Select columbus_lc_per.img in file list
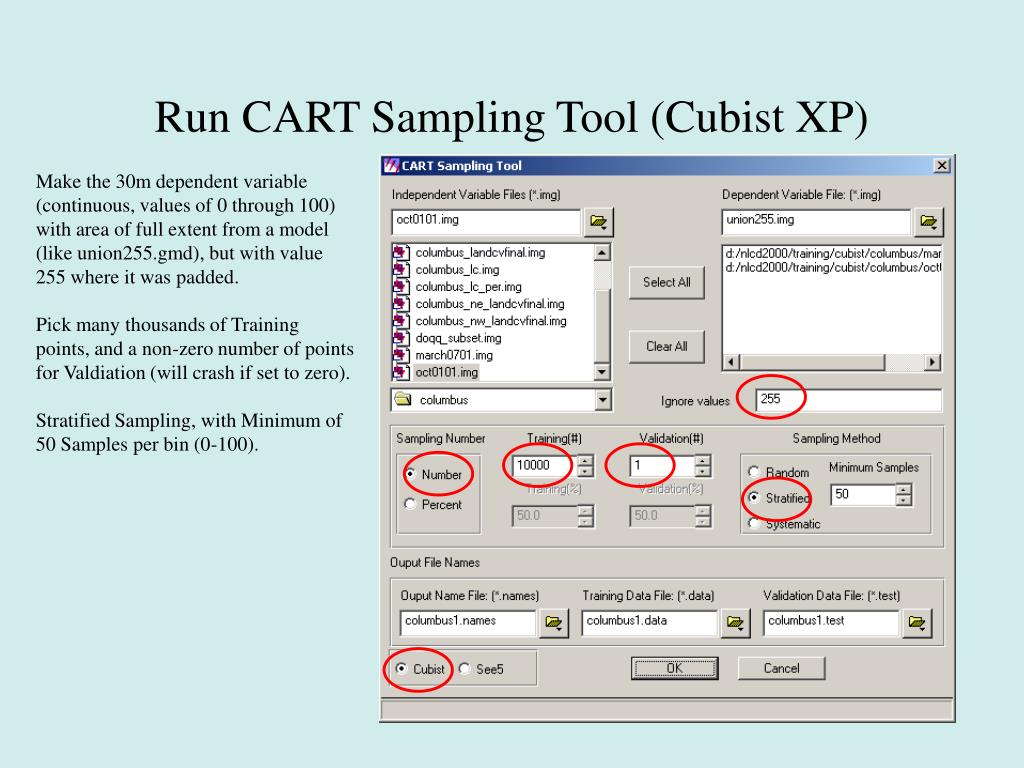The width and height of the screenshot is (1024, 768). tap(468, 287)
